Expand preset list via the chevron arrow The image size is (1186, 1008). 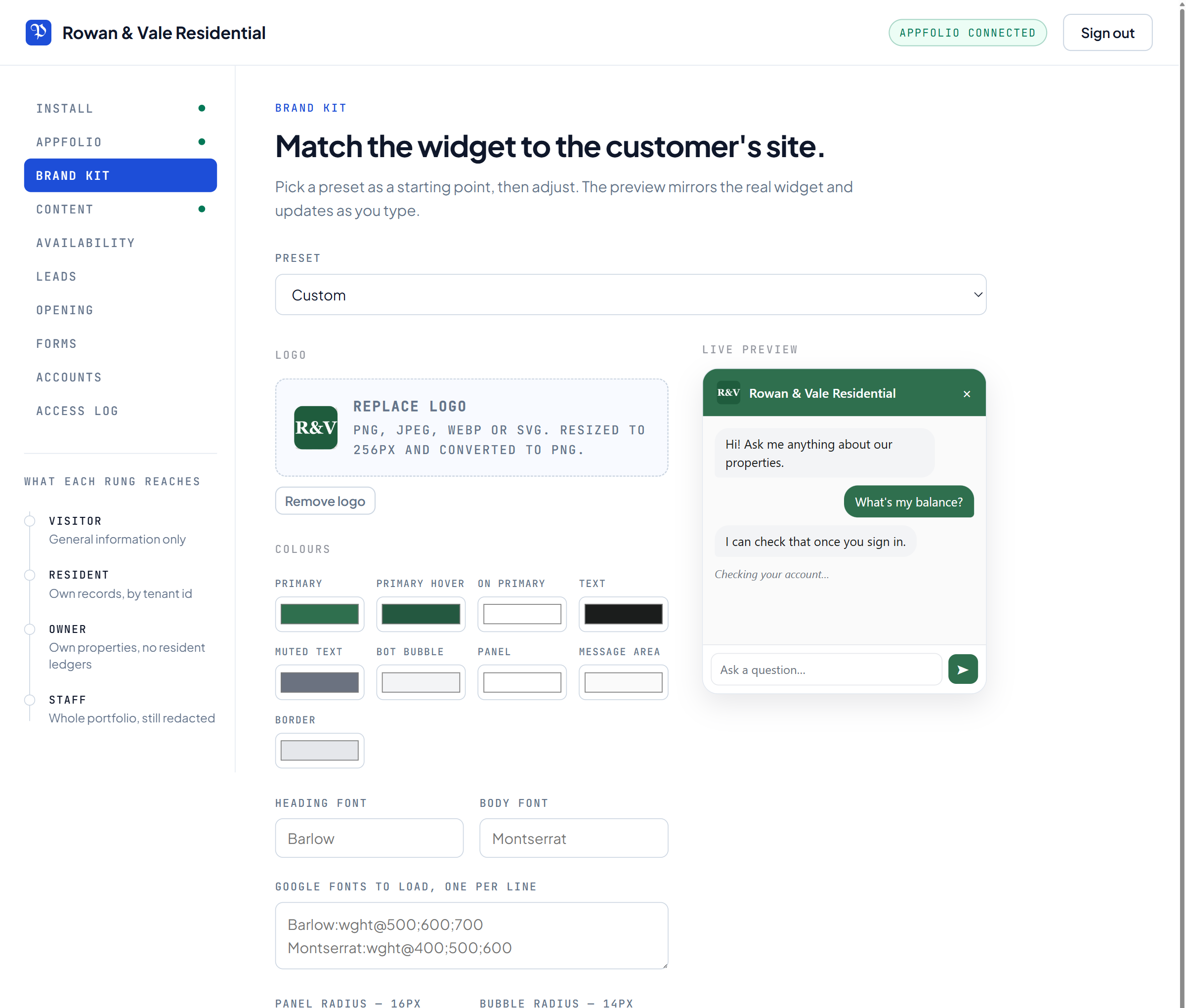coord(977,295)
